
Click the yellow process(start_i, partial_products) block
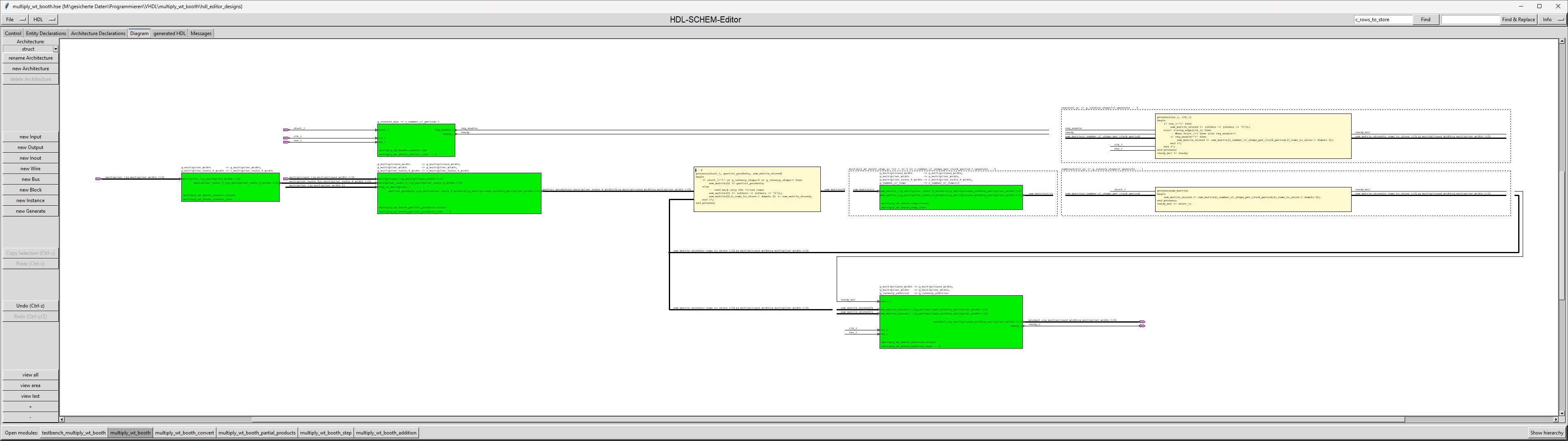[x=757, y=190]
